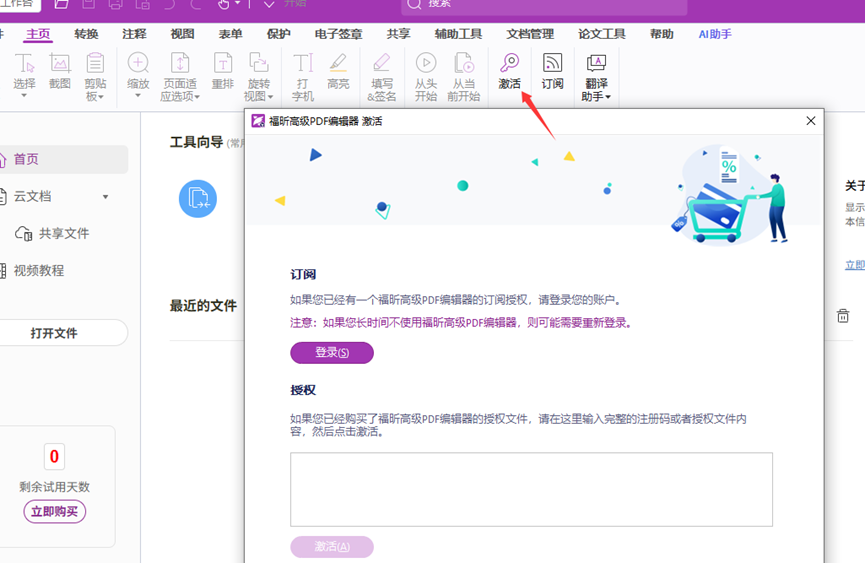
Task: Select 共享文件 in the sidebar
Action: pos(63,233)
